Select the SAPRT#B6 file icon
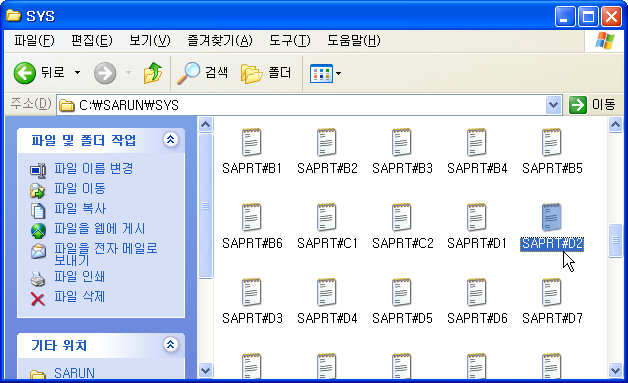The height and width of the screenshot is (383, 628). tap(252, 217)
